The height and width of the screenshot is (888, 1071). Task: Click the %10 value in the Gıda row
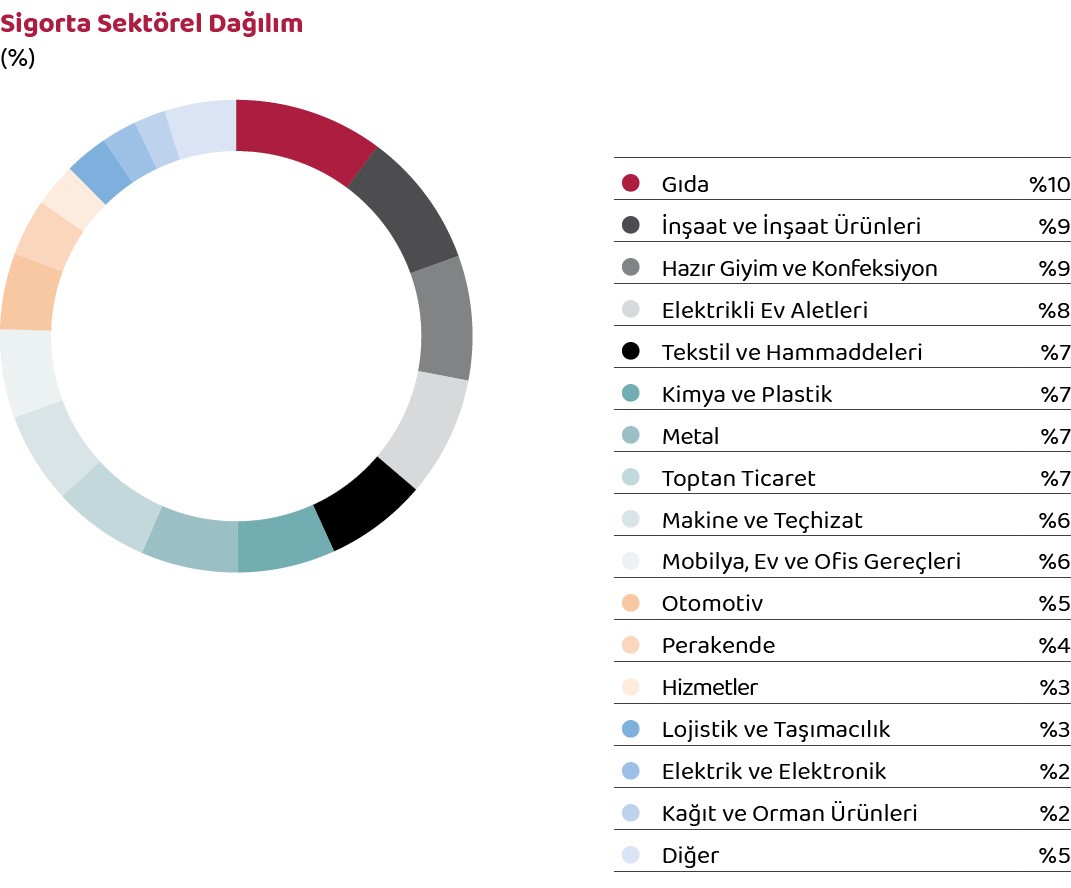[x=1049, y=184]
